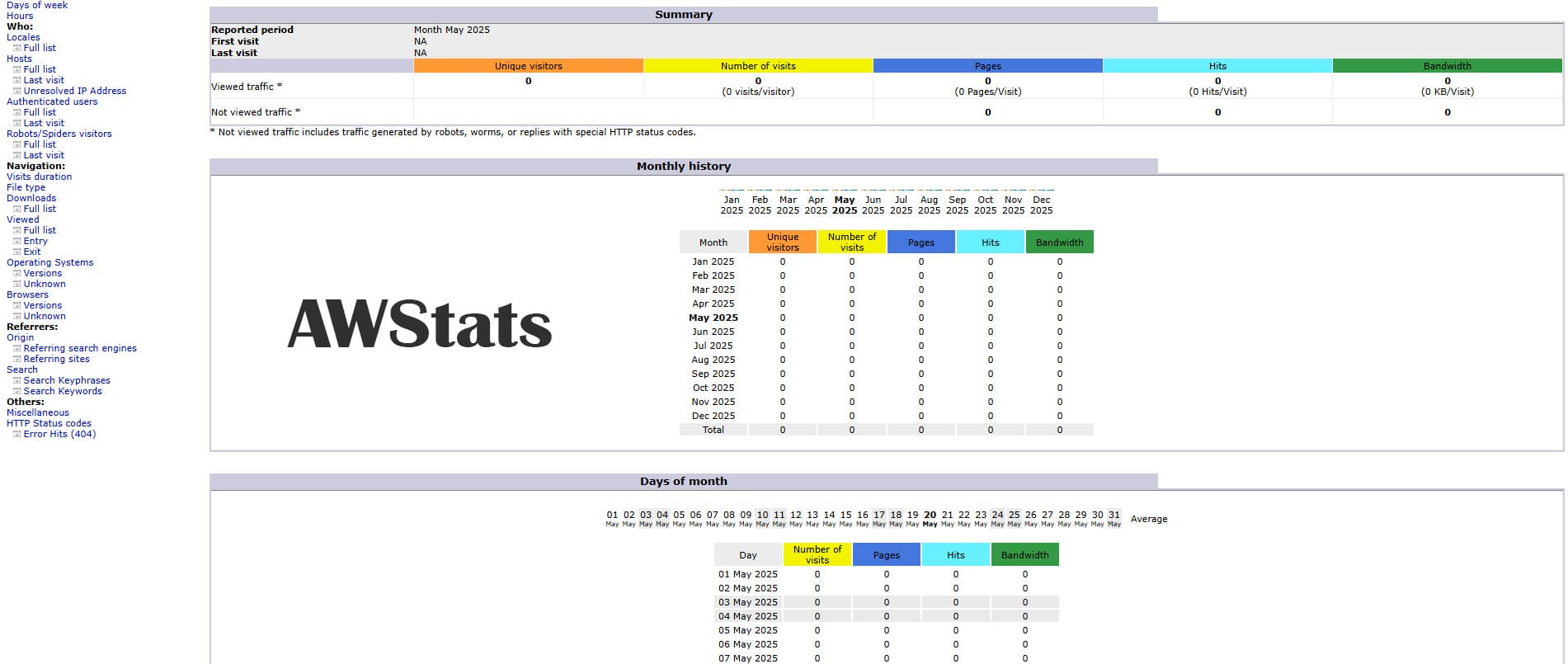Open Last visit under Authenticated users
The image size is (1568, 664).
coord(44,123)
